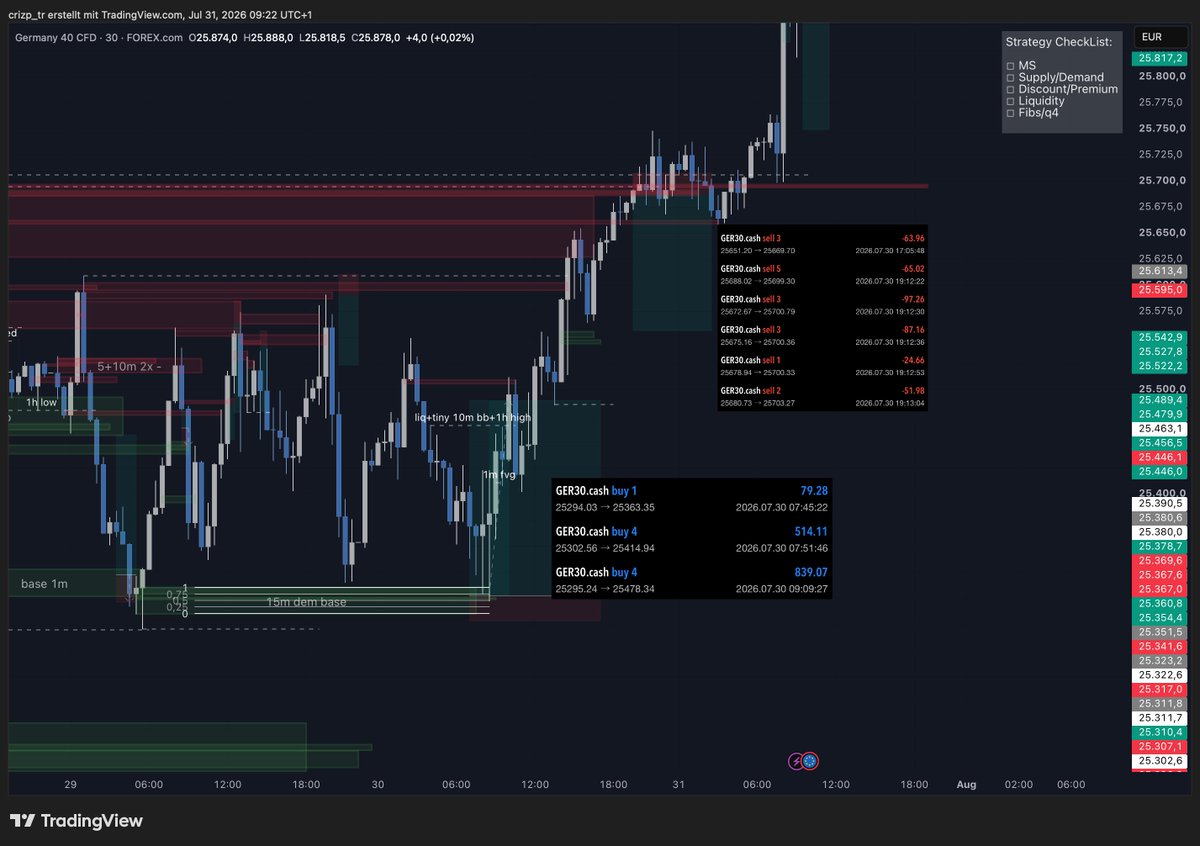Click the 31 date on time axis
1200x846 pixels.
click(x=678, y=785)
